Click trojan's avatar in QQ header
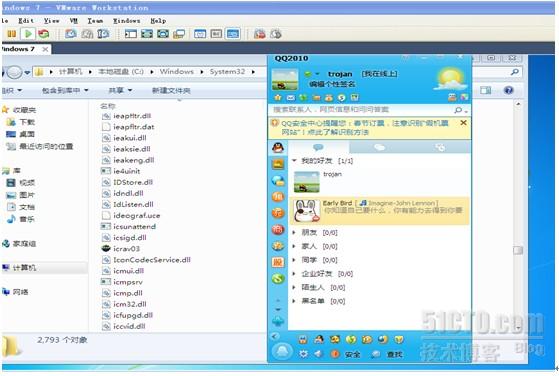The image size is (559, 376). [285, 79]
